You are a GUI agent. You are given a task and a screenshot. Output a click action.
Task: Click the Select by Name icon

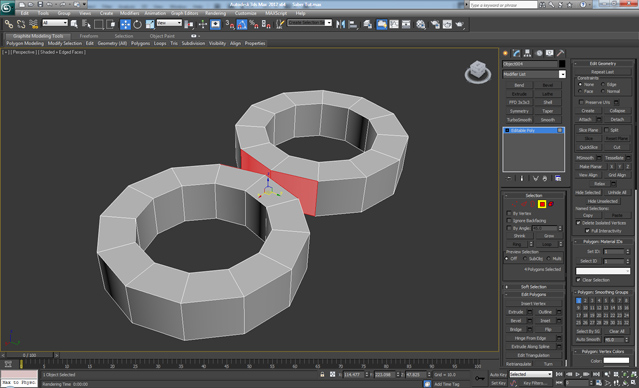(x=86, y=24)
